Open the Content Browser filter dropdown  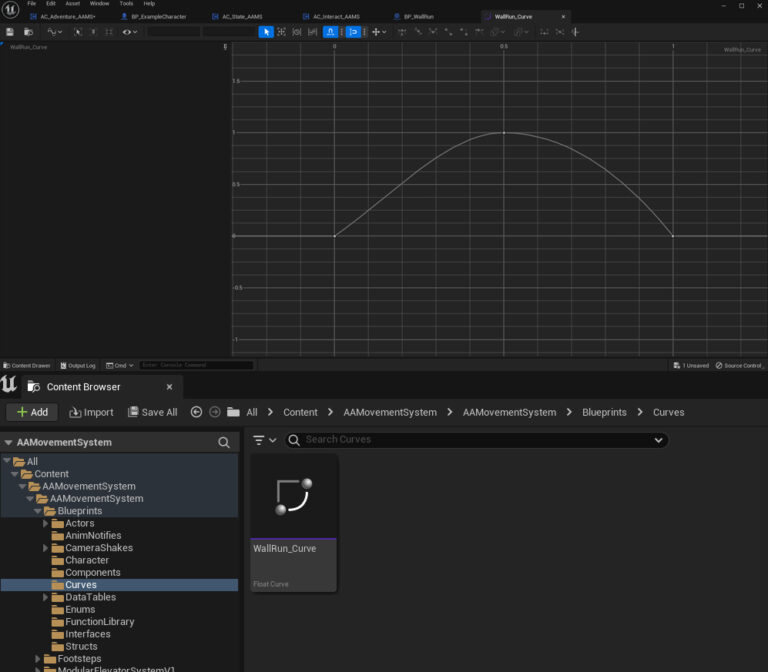point(265,440)
